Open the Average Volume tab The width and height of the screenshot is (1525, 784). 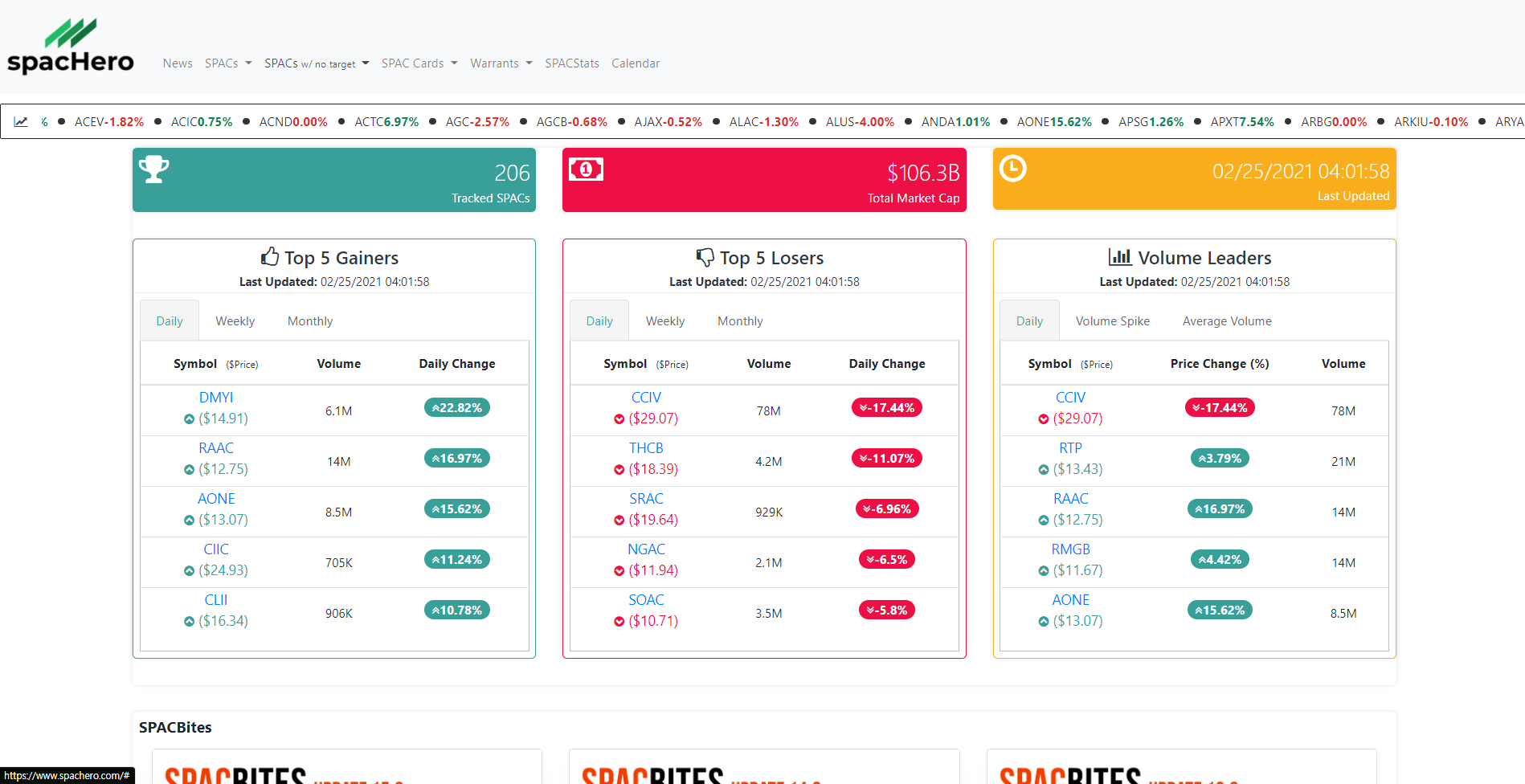click(x=1227, y=321)
